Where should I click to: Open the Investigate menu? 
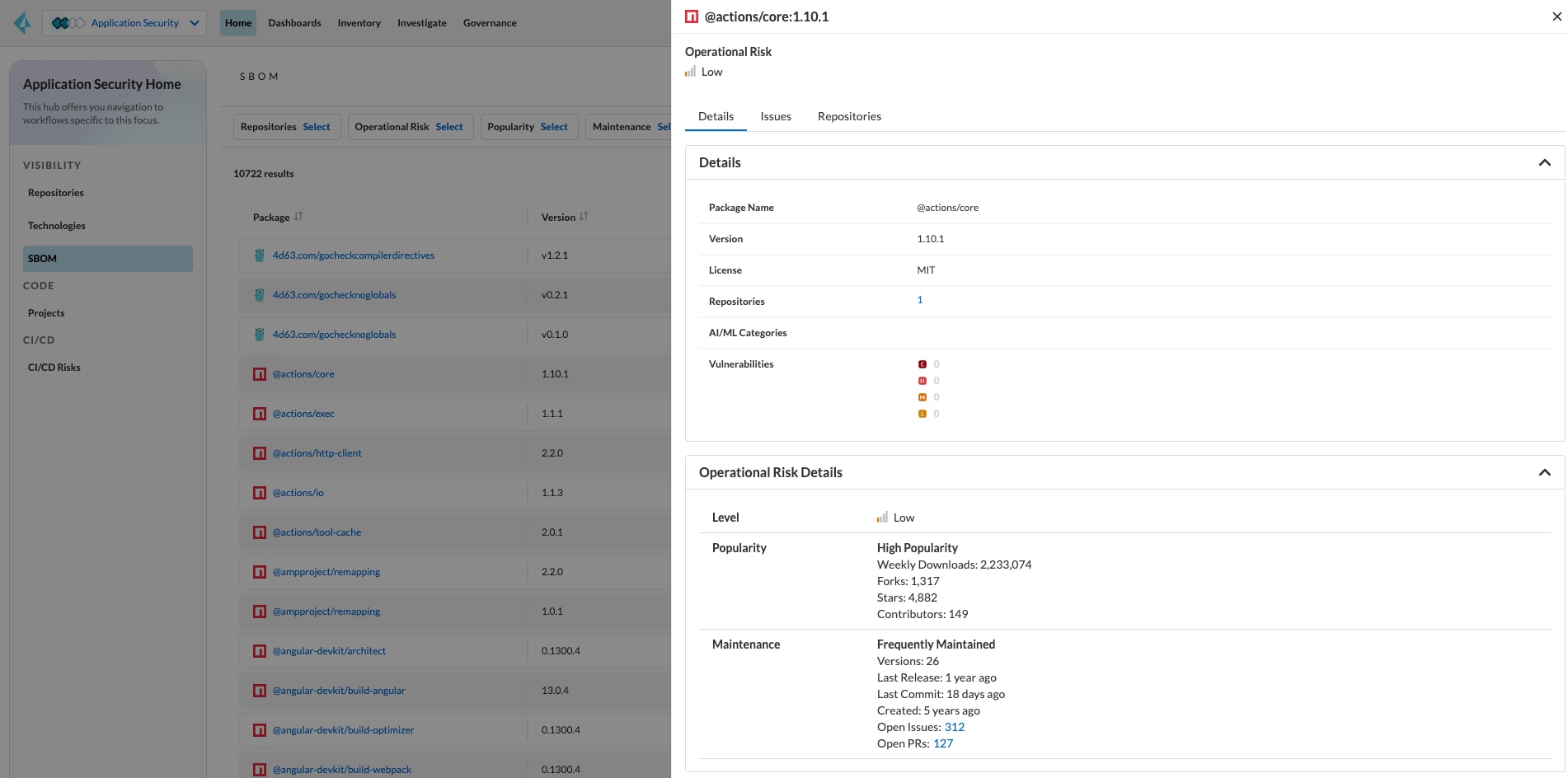pyautogui.click(x=422, y=23)
